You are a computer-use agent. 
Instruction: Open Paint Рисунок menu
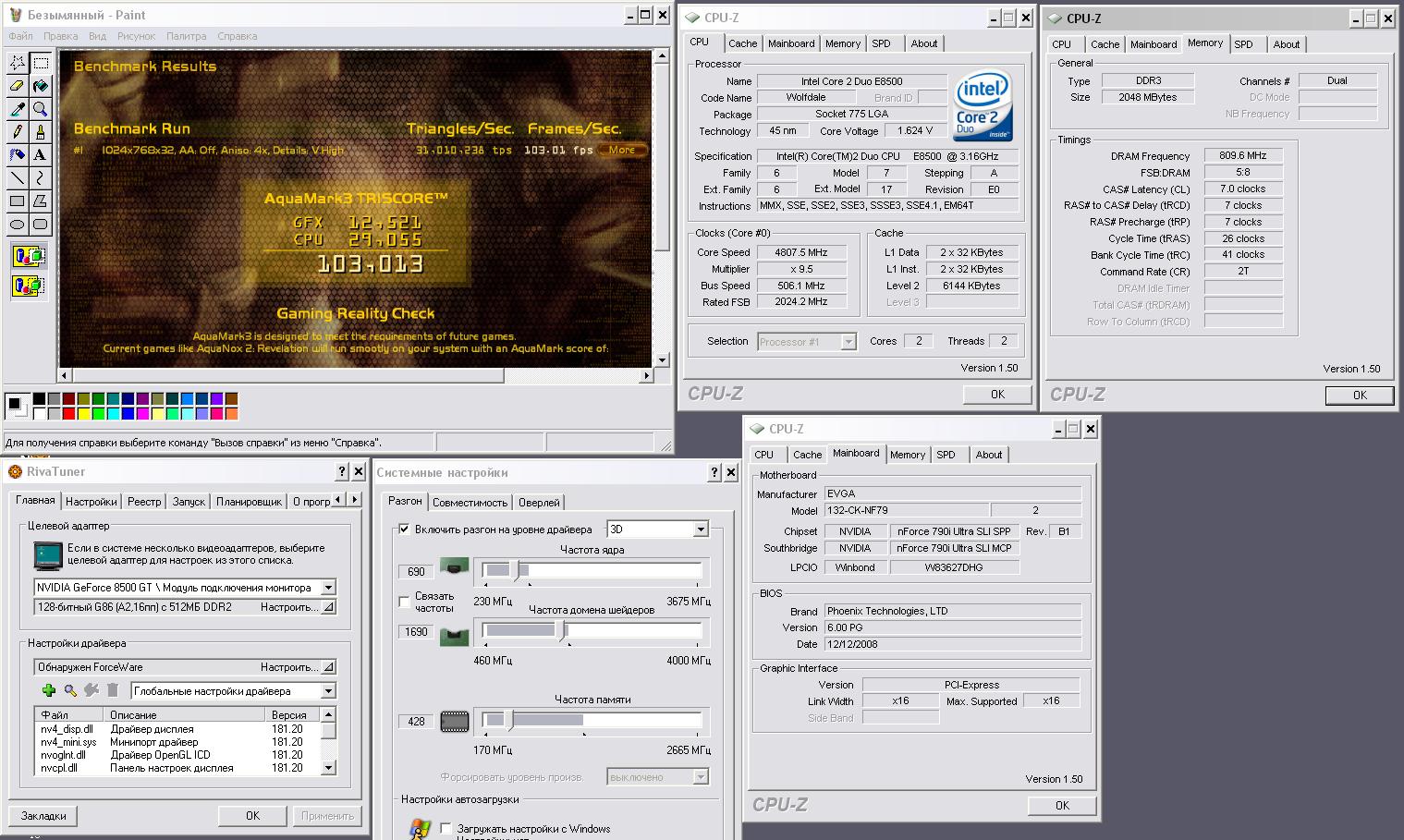tap(136, 36)
